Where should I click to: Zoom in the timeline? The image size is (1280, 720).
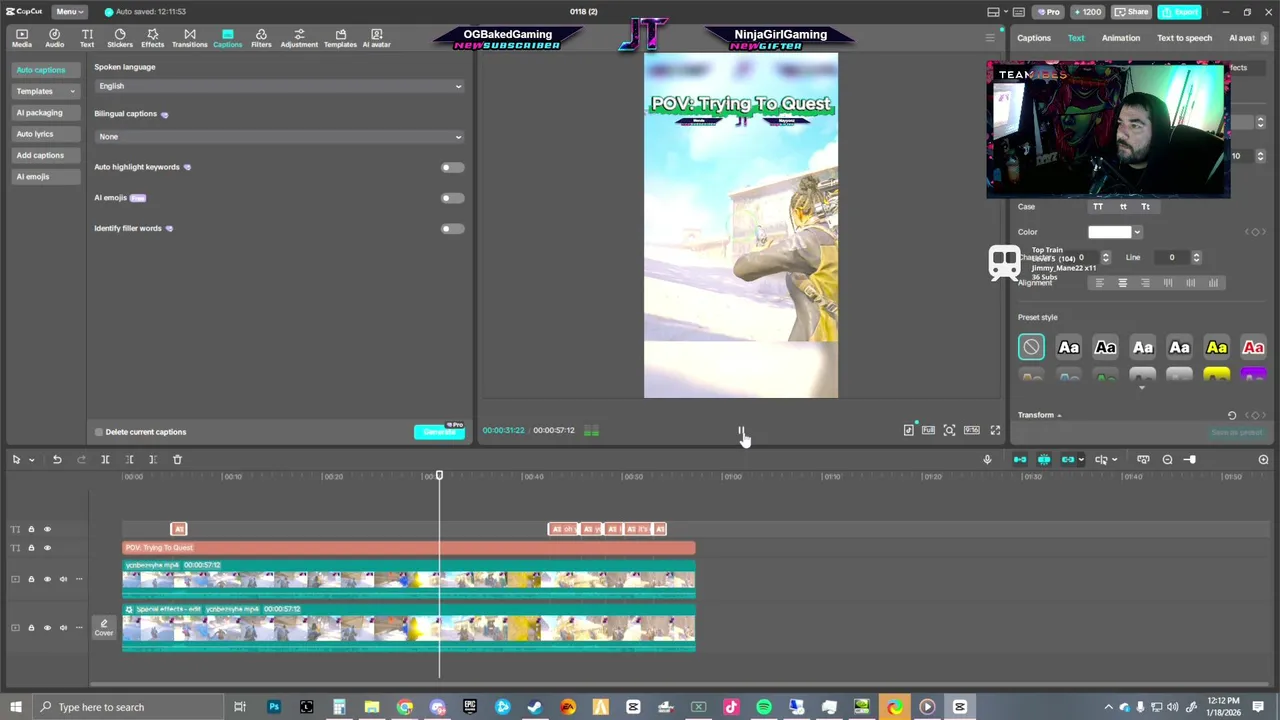(1263, 459)
